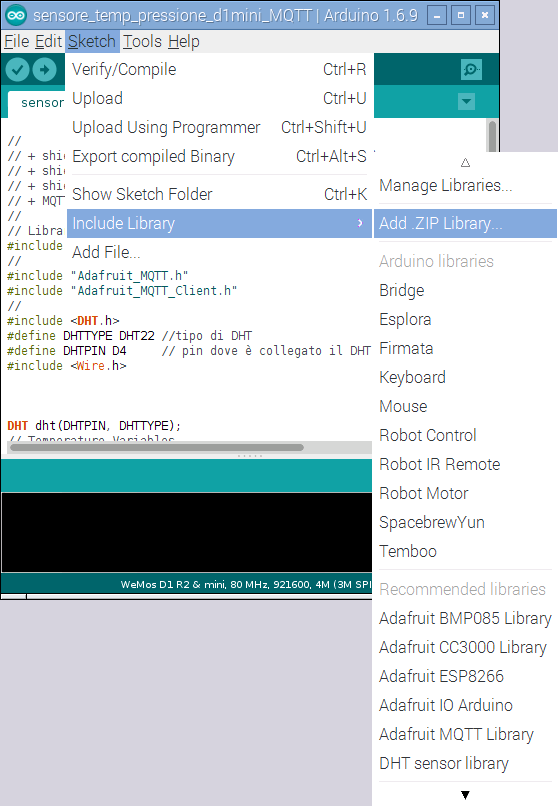Open the Include Library submenu arrow

pos(360,223)
